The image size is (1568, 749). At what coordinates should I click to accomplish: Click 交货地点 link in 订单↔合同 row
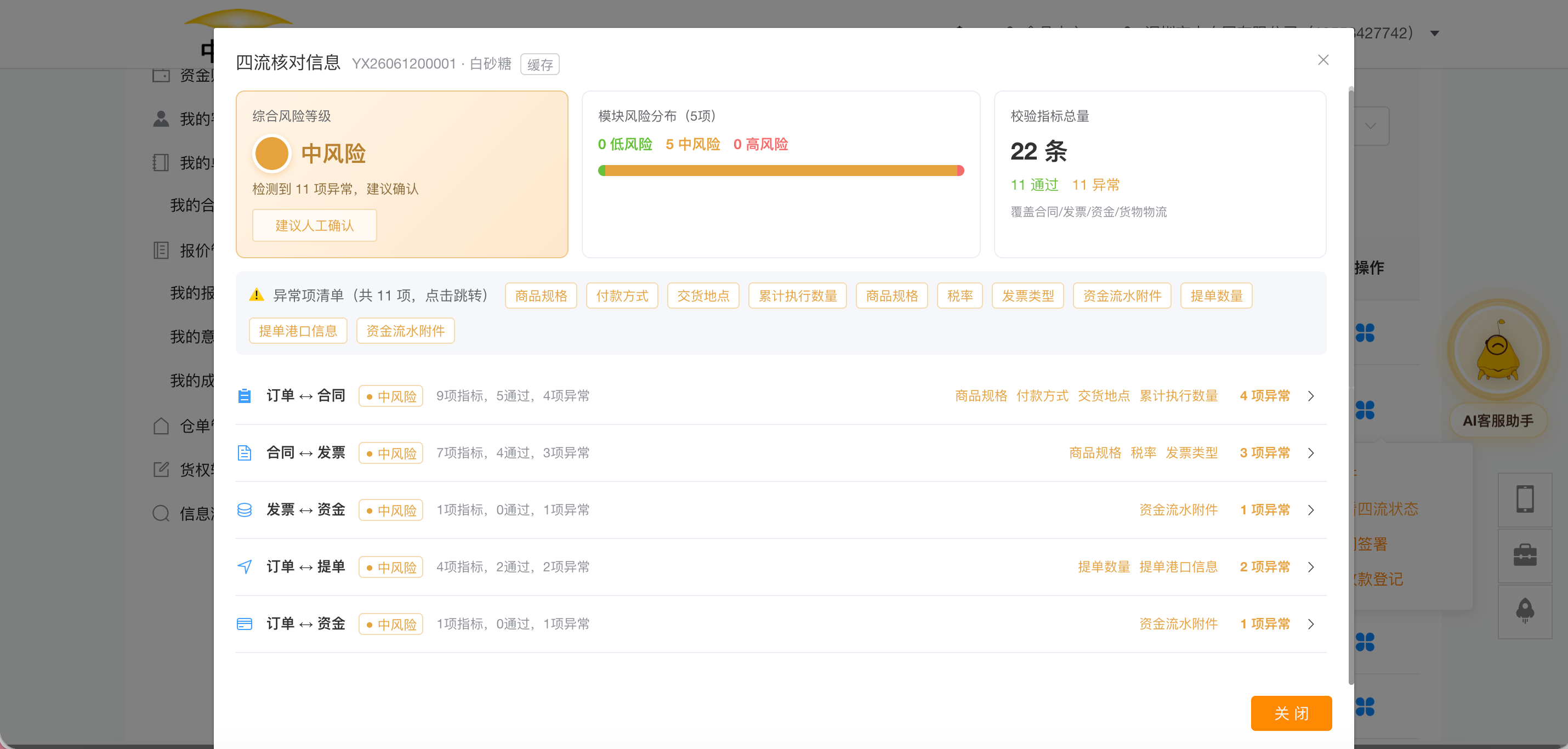point(1104,396)
